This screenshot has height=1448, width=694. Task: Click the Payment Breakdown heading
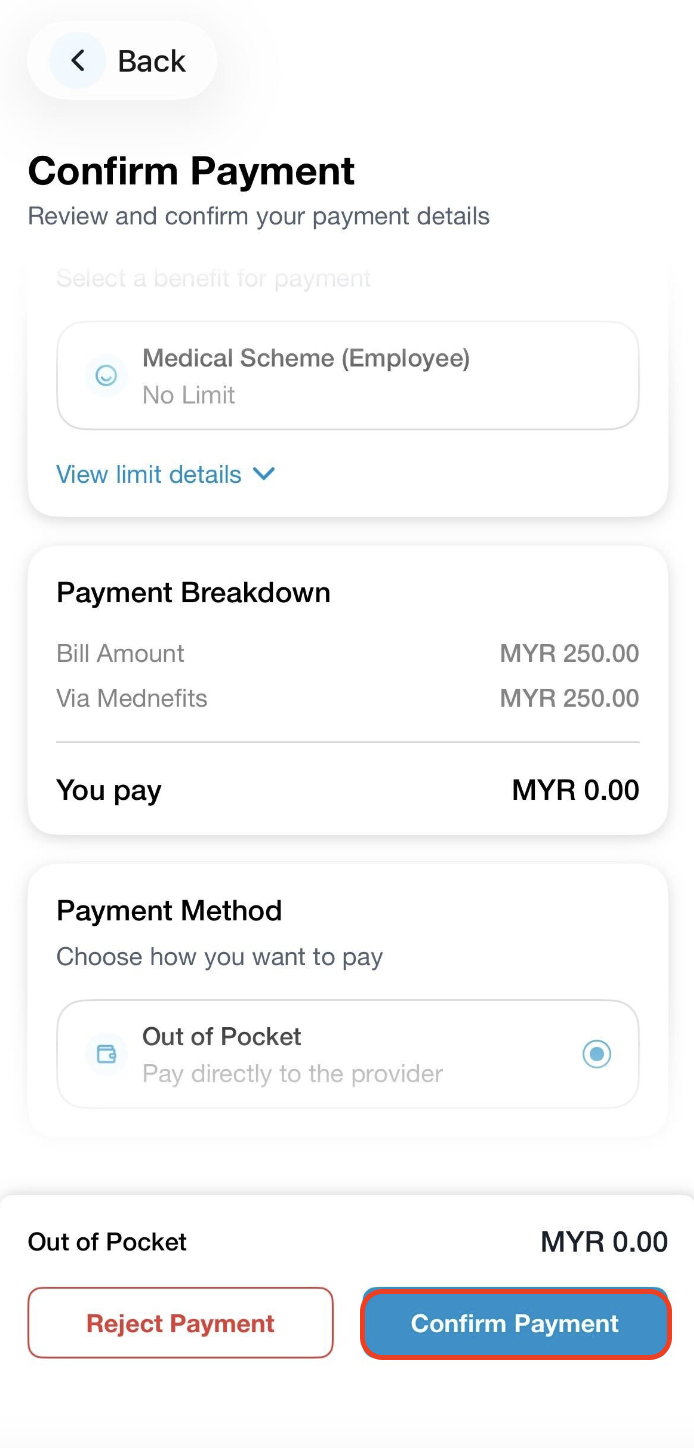pyautogui.click(x=193, y=593)
